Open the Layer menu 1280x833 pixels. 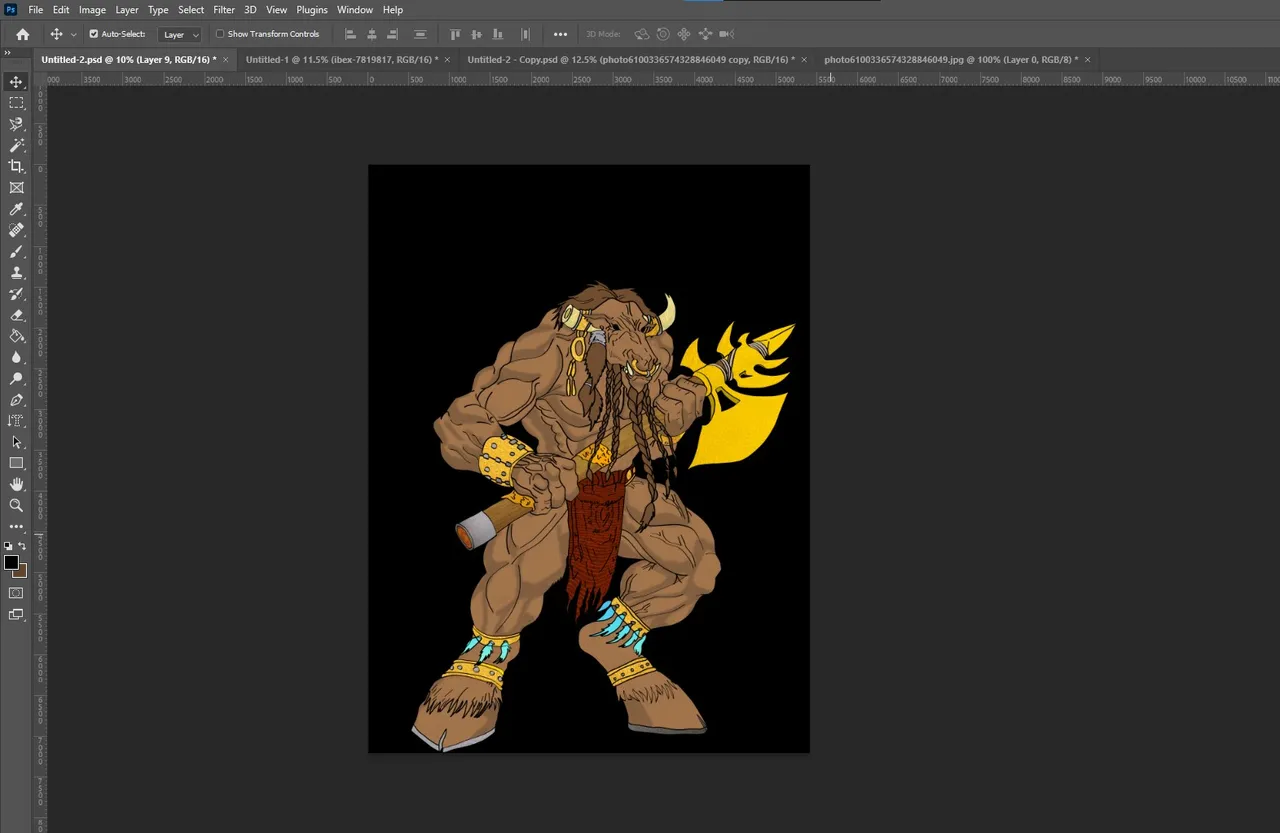[127, 10]
